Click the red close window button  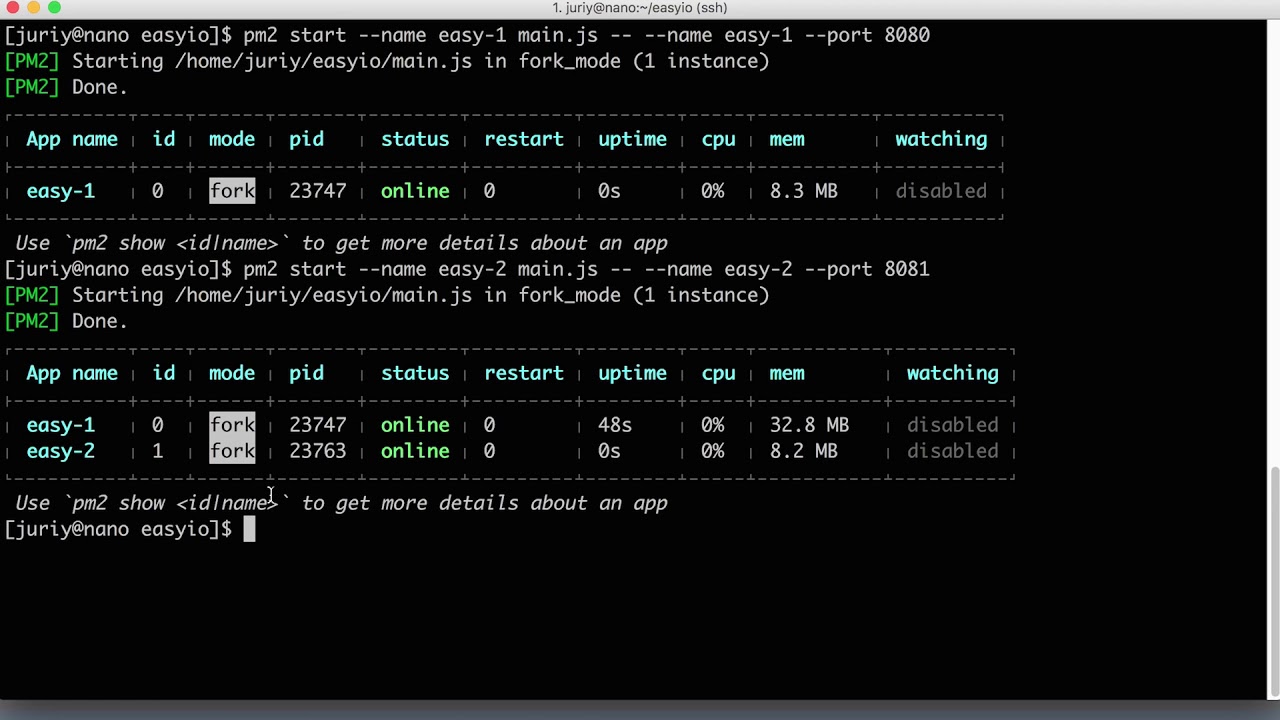pyautogui.click(x=11, y=8)
